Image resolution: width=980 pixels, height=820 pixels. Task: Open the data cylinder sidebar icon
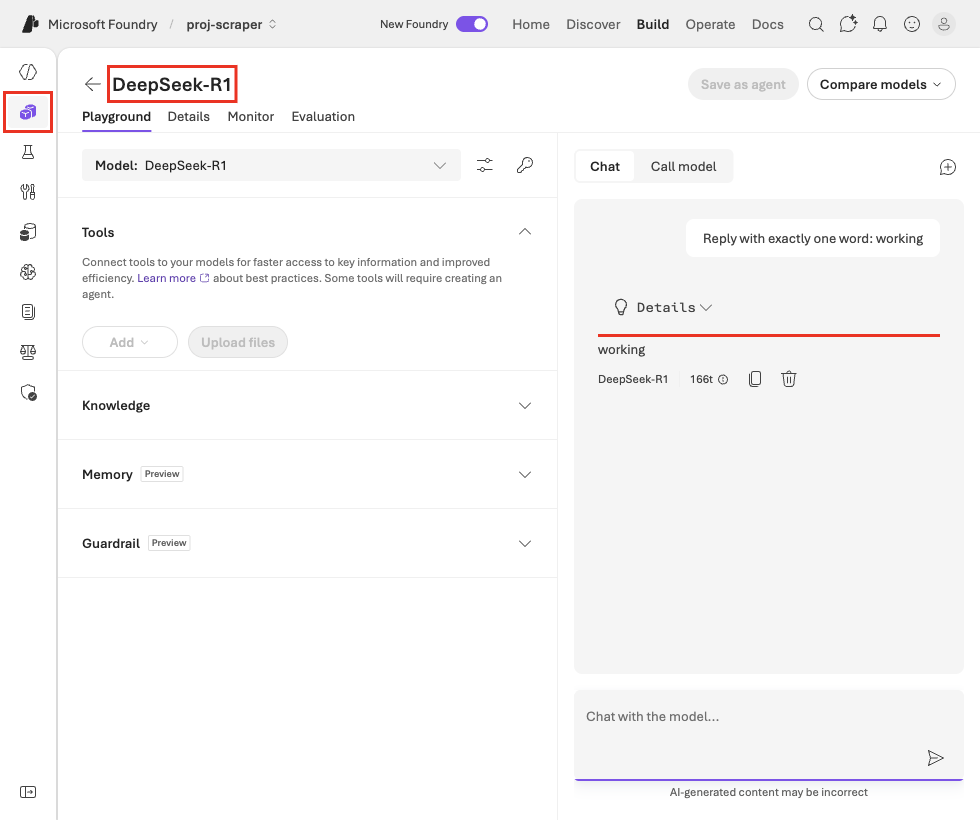(28, 232)
